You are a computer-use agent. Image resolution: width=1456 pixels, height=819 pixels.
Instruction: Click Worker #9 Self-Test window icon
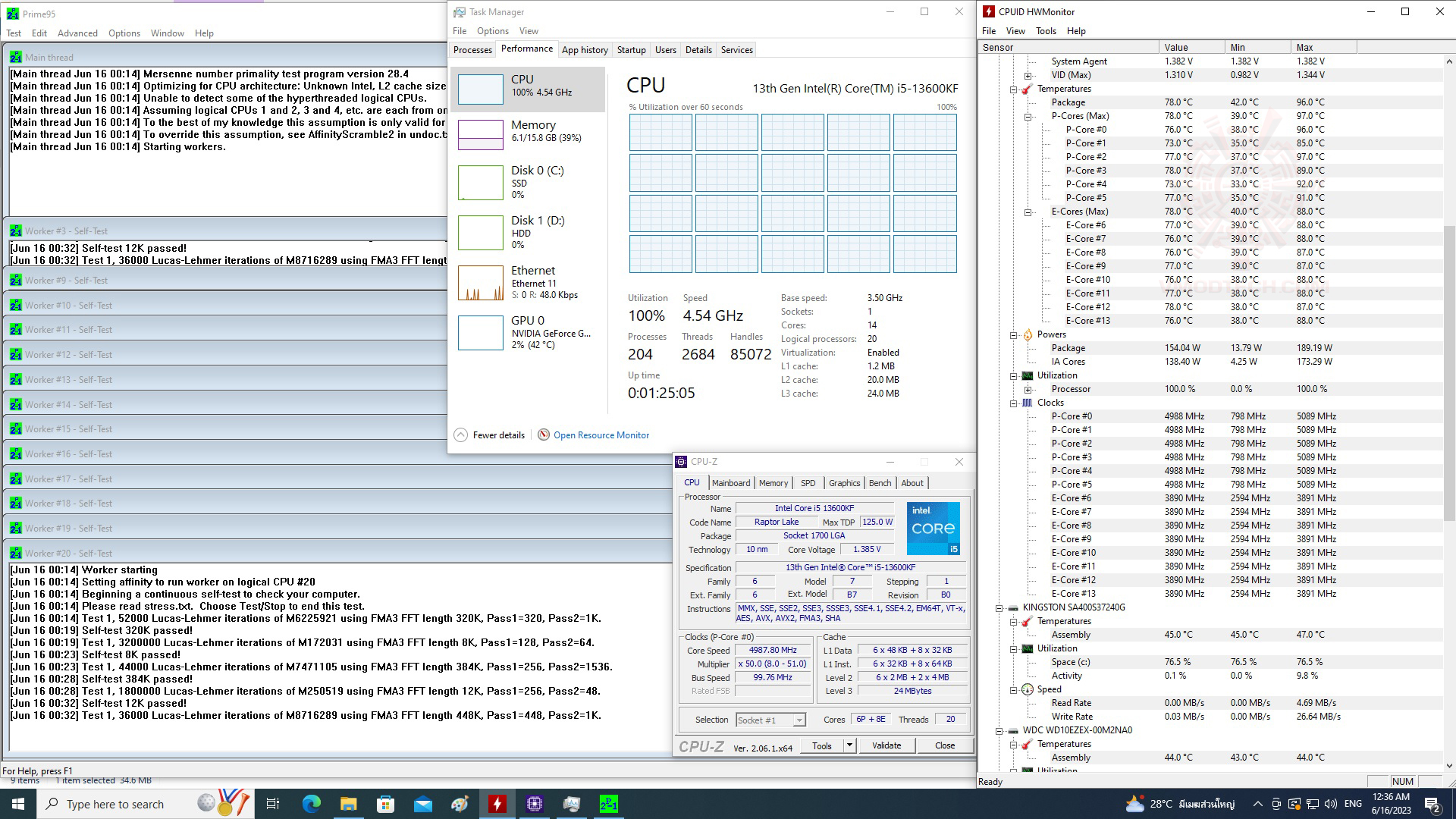(15, 281)
